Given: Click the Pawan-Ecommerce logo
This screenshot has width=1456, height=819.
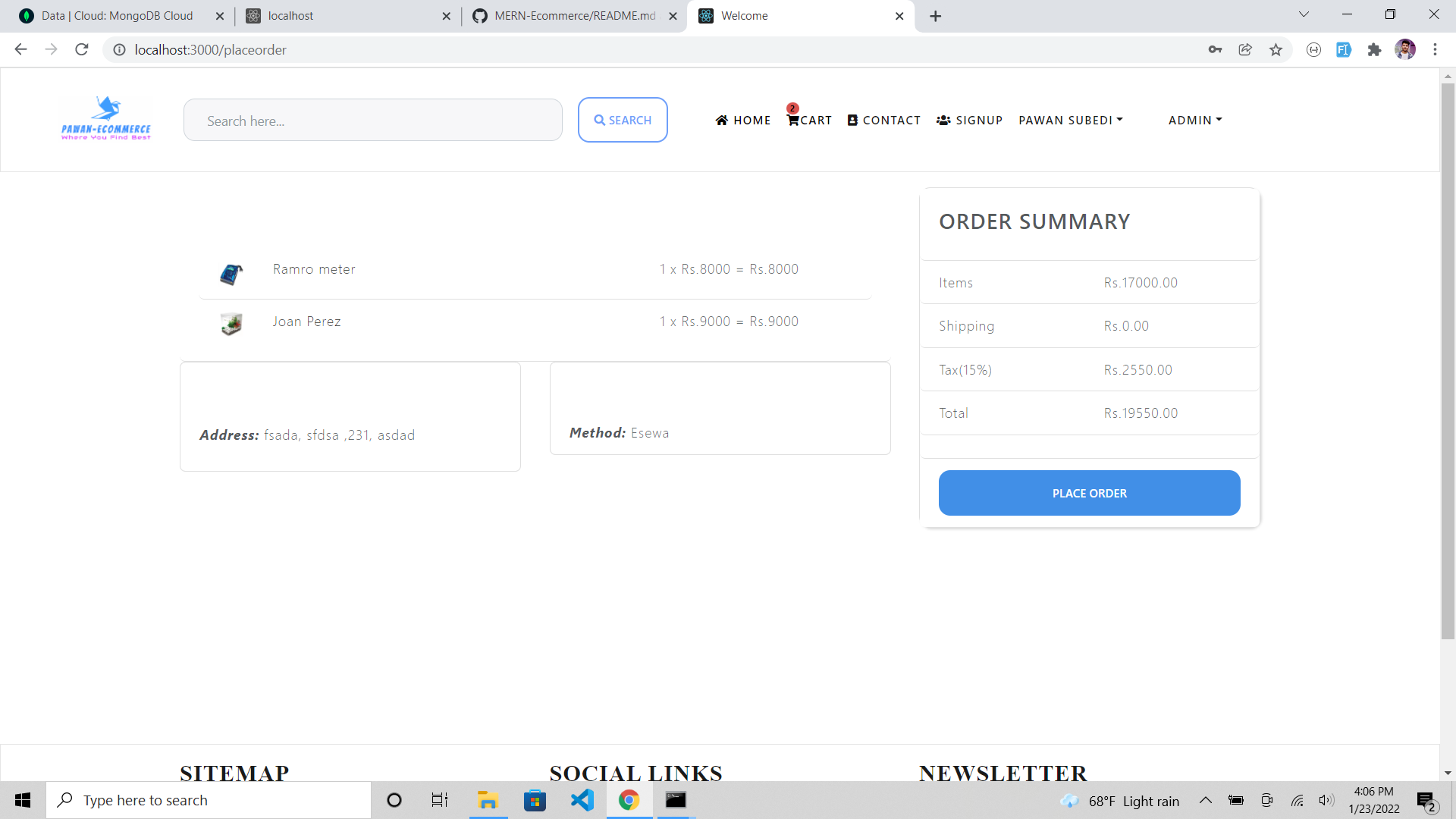Looking at the screenshot, I should [105, 118].
